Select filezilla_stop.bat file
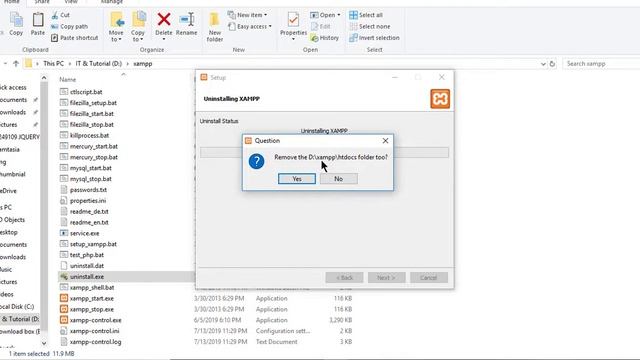The width and height of the screenshot is (640, 360). click(x=91, y=124)
